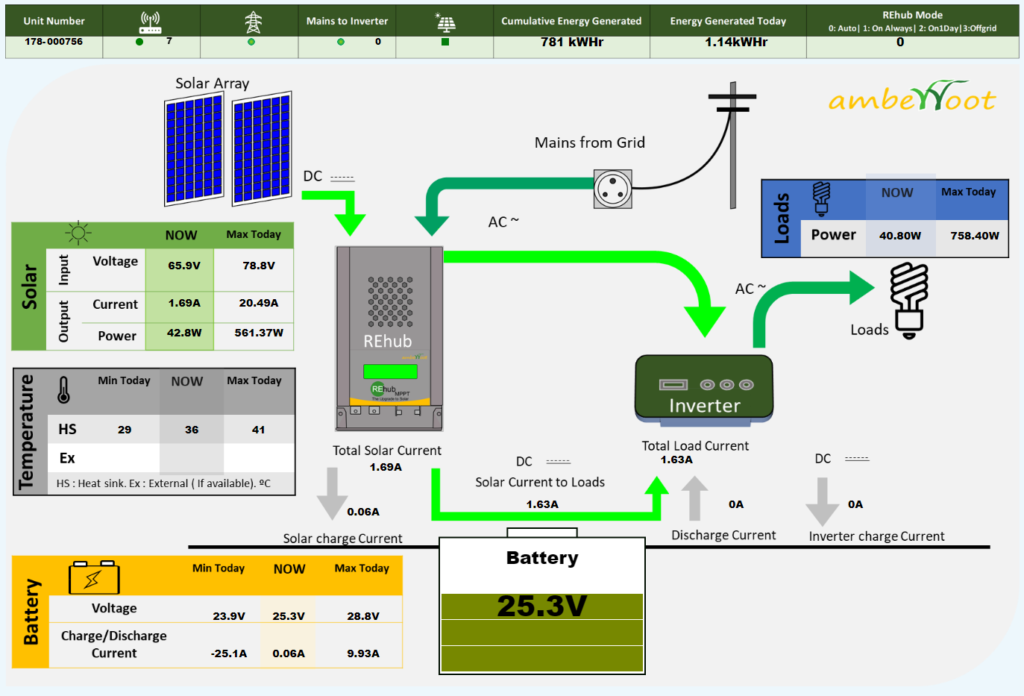The width and height of the screenshot is (1024, 696).
Task: Click the green Solar Current to Loads arrow
Action: (x=550, y=496)
